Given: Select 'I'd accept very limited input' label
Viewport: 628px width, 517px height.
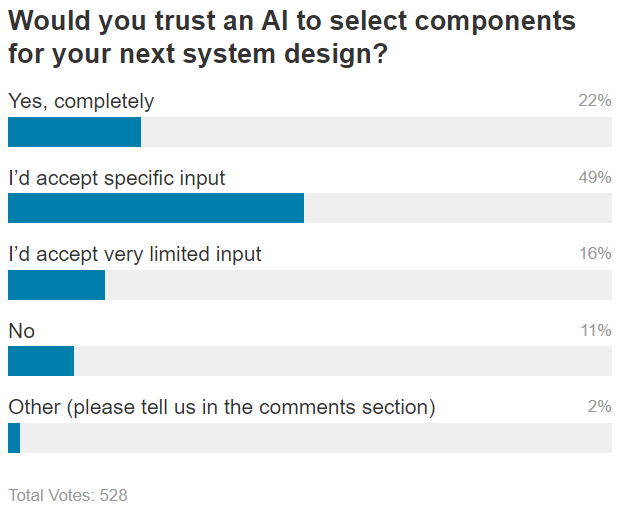Looking at the screenshot, I should (x=135, y=254).
